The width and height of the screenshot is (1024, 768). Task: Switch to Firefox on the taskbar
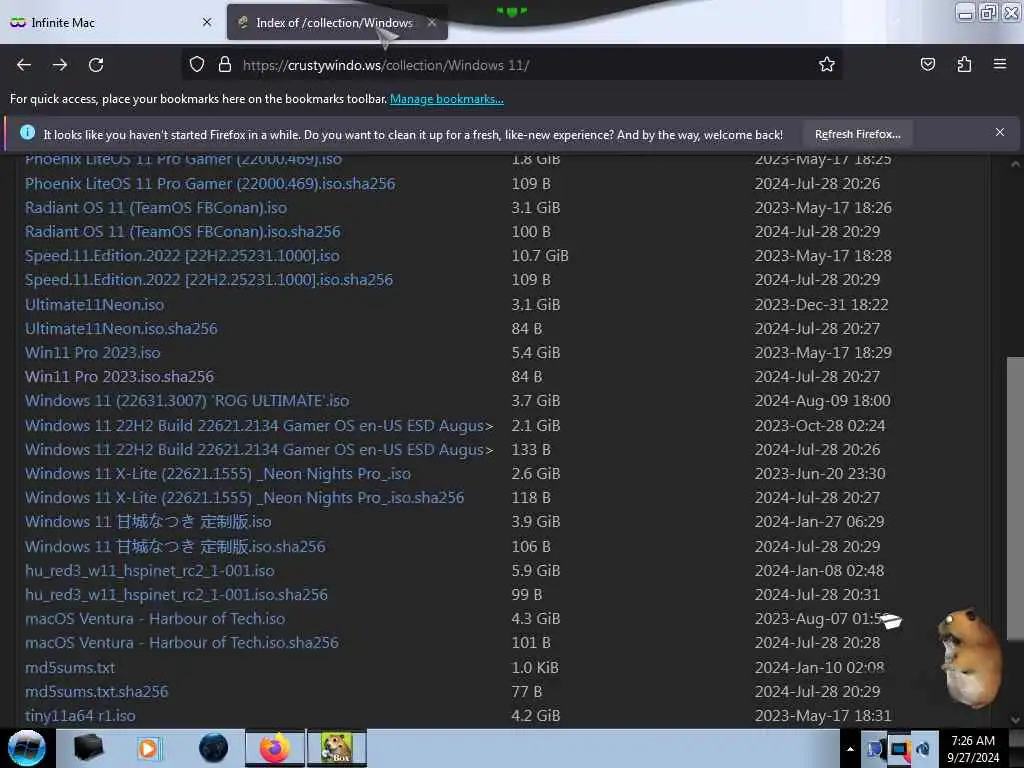(x=275, y=748)
